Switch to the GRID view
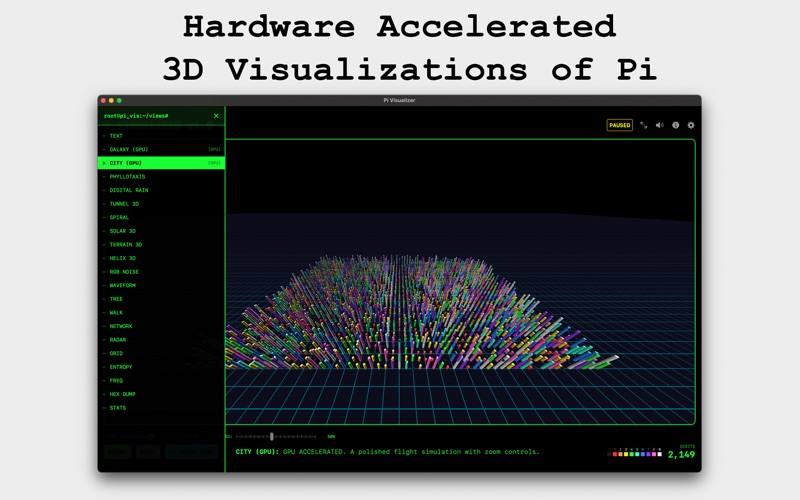This screenshot has width=800, height=500. point(161,353)
